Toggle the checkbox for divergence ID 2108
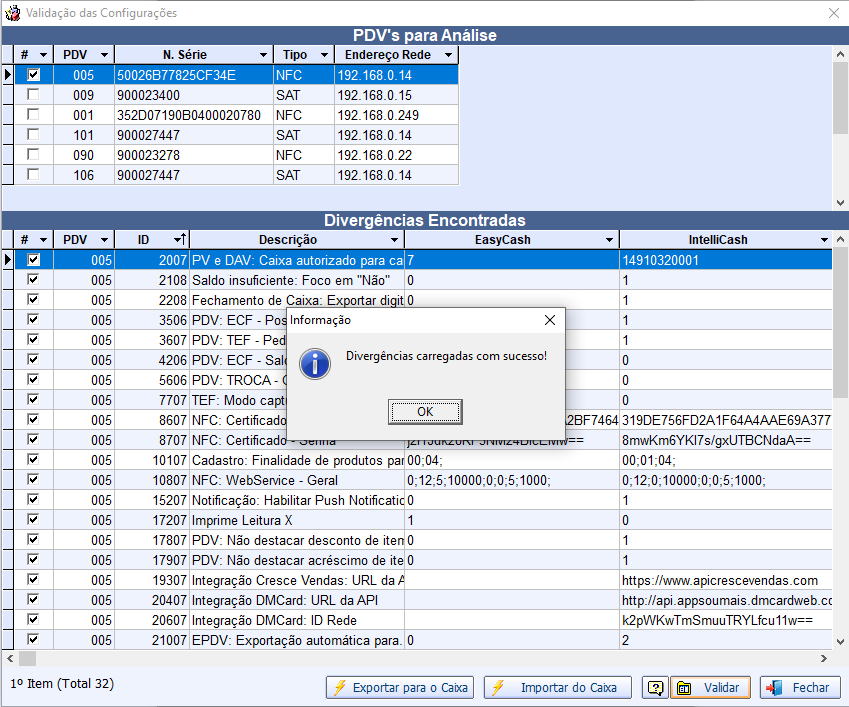The width and height of the screenshot is (849, 707). [x=33, y=280]
